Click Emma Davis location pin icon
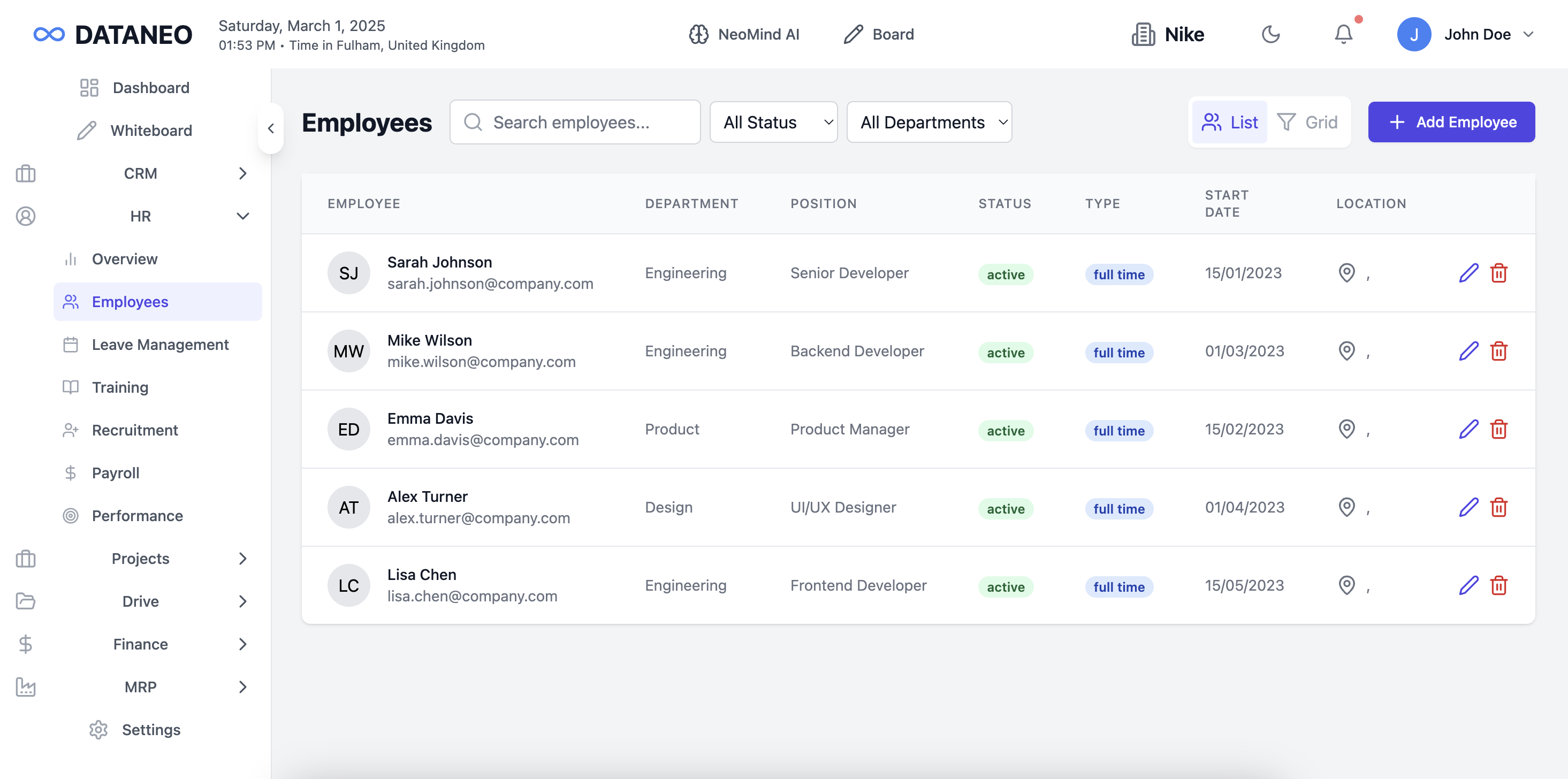 click(x=1346, y=429)
